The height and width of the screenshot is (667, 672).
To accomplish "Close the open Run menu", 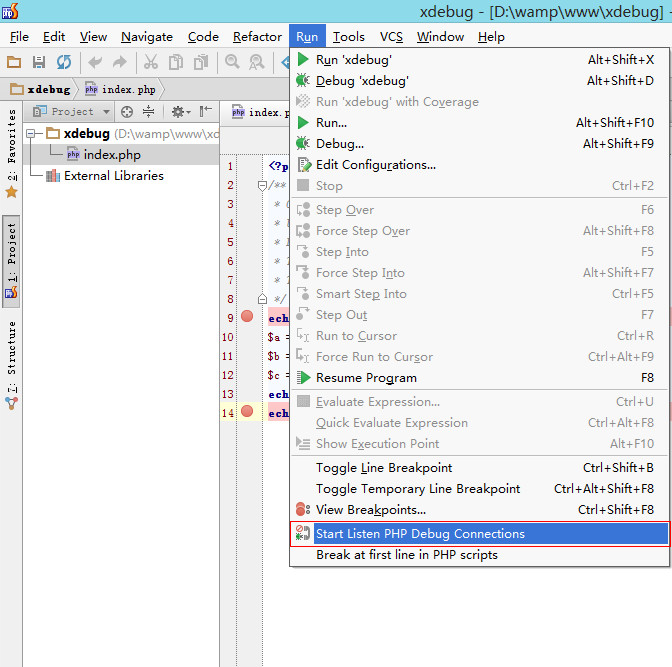I will 307,37.
